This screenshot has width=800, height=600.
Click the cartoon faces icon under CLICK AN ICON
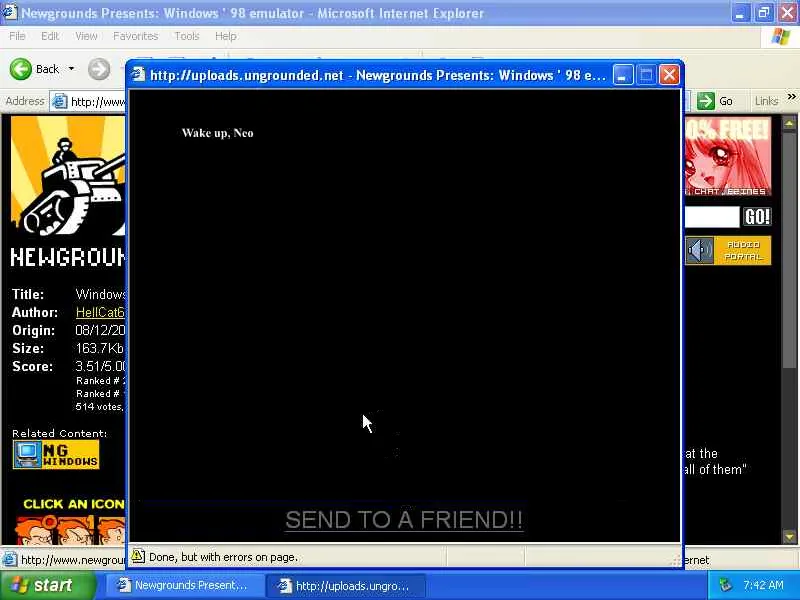point(70,530)
